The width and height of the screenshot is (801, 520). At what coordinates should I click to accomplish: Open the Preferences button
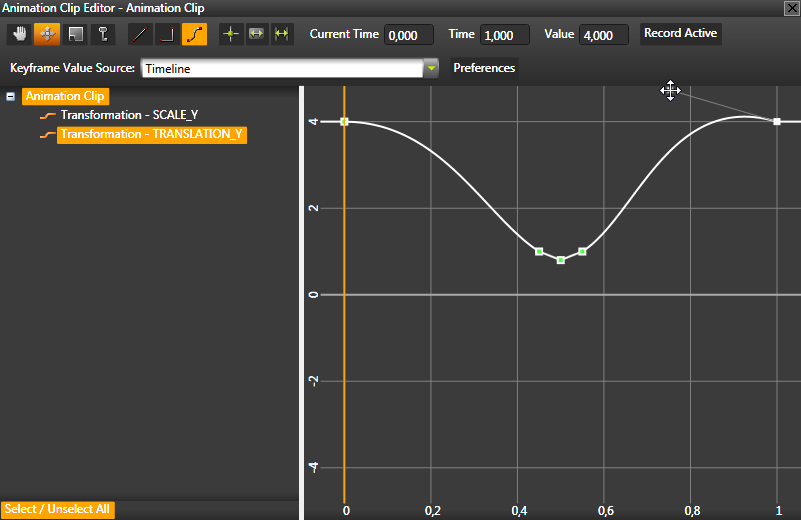(x=484, y=69)
